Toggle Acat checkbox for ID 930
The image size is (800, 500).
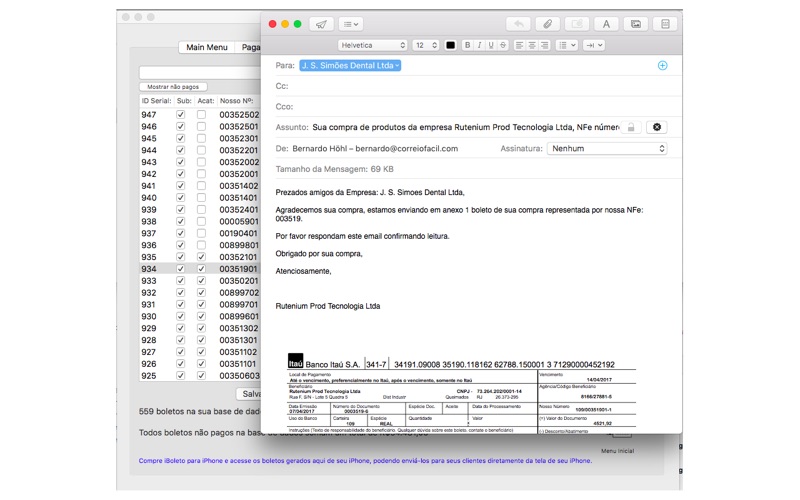click(x=202, y=316)
